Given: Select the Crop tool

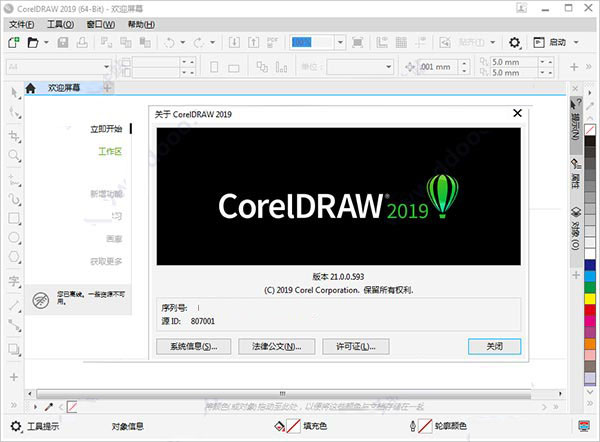Looking at the screenshot, I should click(15, 136).
